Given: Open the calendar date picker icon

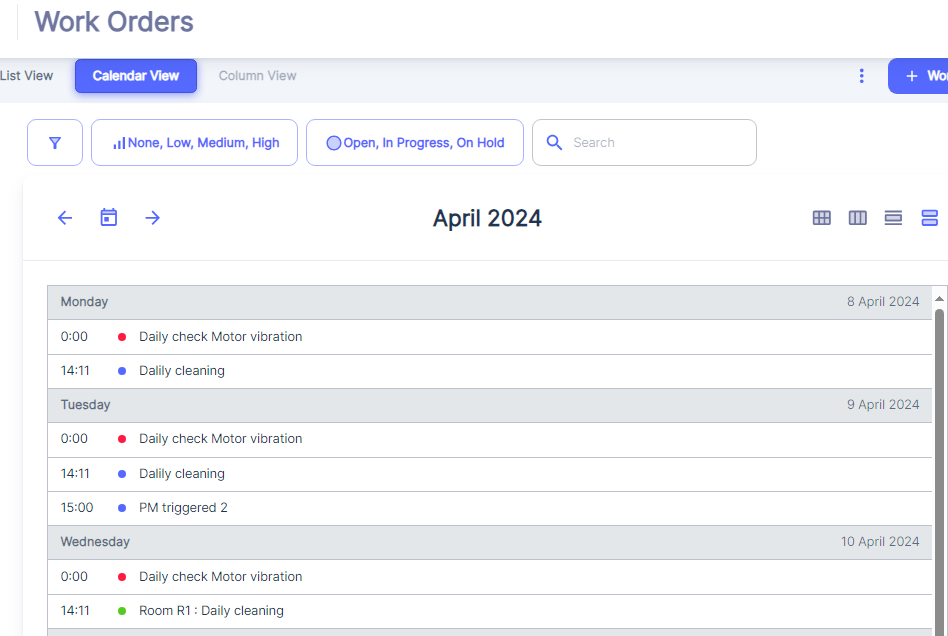Looking at the screenshot, I should [x=109, y=218].
